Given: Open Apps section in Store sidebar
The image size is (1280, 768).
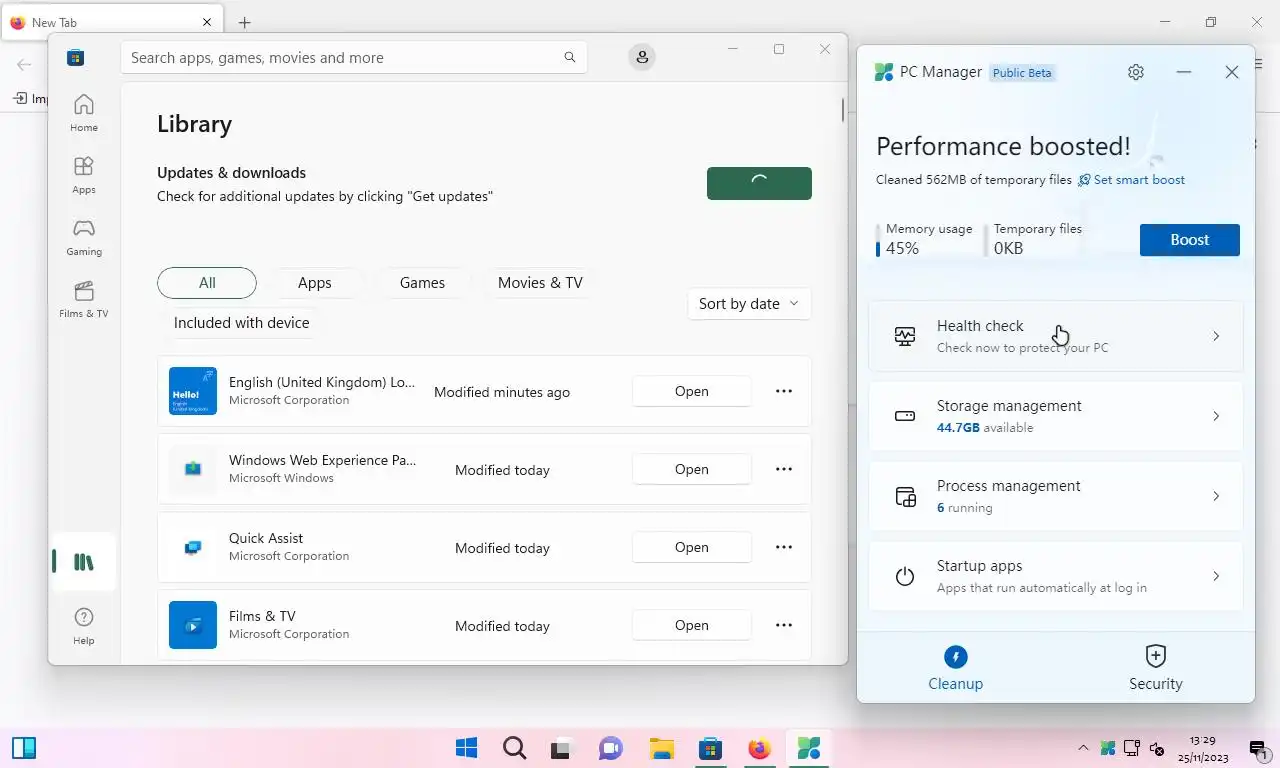Looking at the screenshot, I should (84, 174).
